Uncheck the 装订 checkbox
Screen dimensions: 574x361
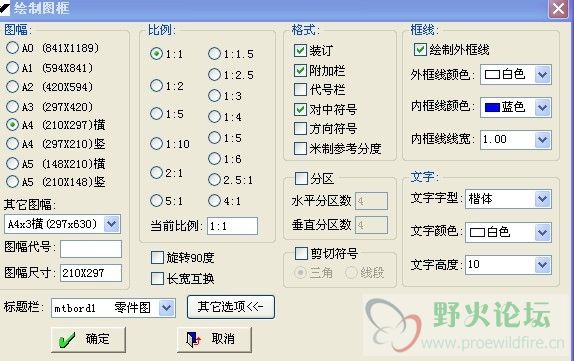pyautogui.click(x=300, y=51)
